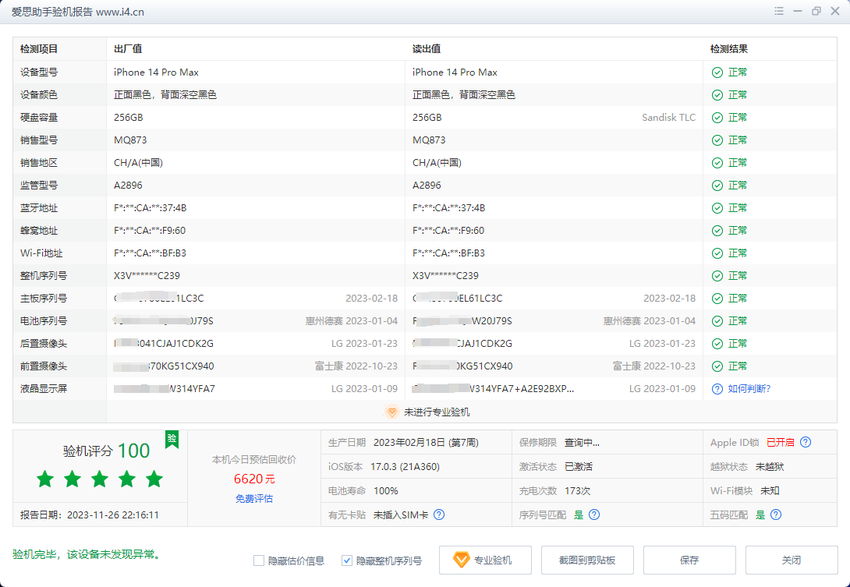Image resolution: width=850 pixels, height=587 pixels.
Task: Click the green check icon for 销售型号 row
Action: click(x=717, y=140)
